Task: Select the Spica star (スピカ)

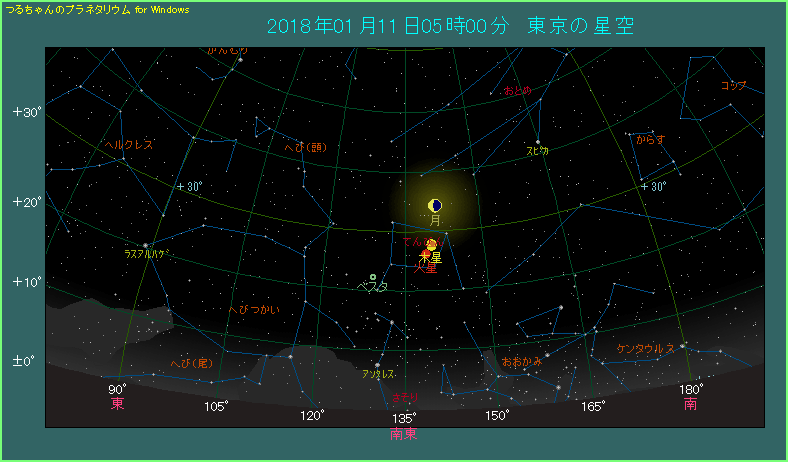Action: point(538,141)
